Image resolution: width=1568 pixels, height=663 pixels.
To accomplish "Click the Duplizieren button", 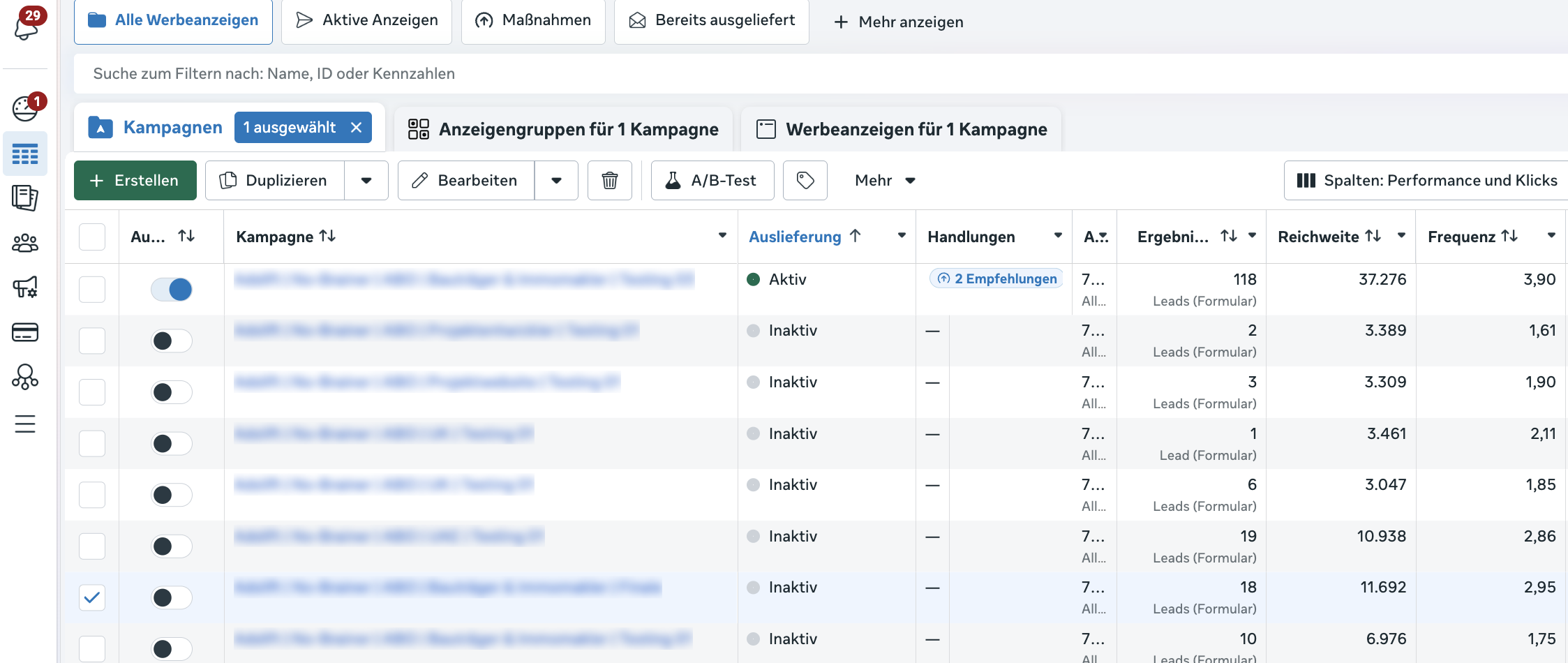I will click(275, 181).
